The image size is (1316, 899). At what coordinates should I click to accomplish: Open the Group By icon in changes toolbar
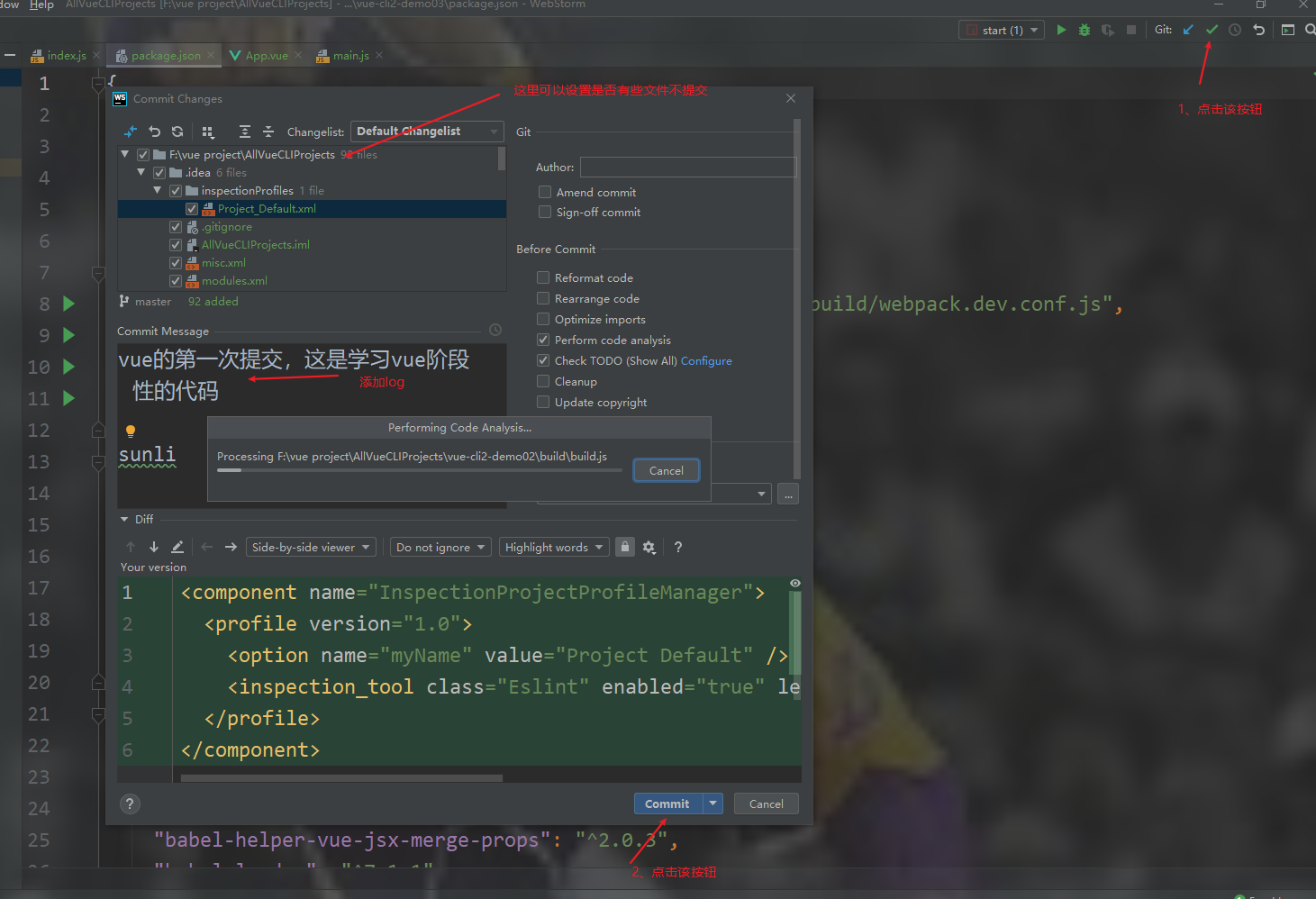[208, 132]
